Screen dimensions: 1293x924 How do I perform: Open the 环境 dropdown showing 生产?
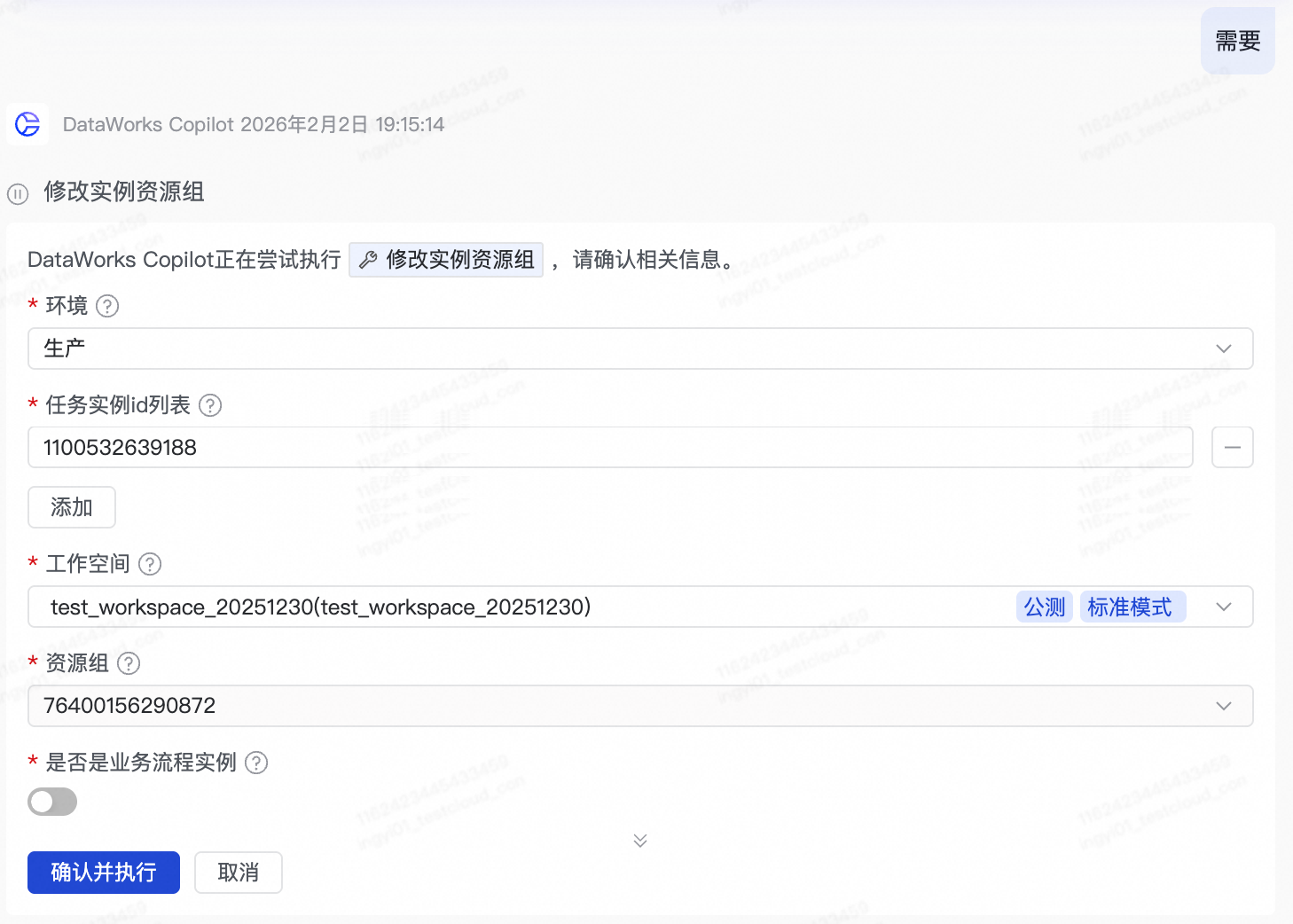pos(640,348)
